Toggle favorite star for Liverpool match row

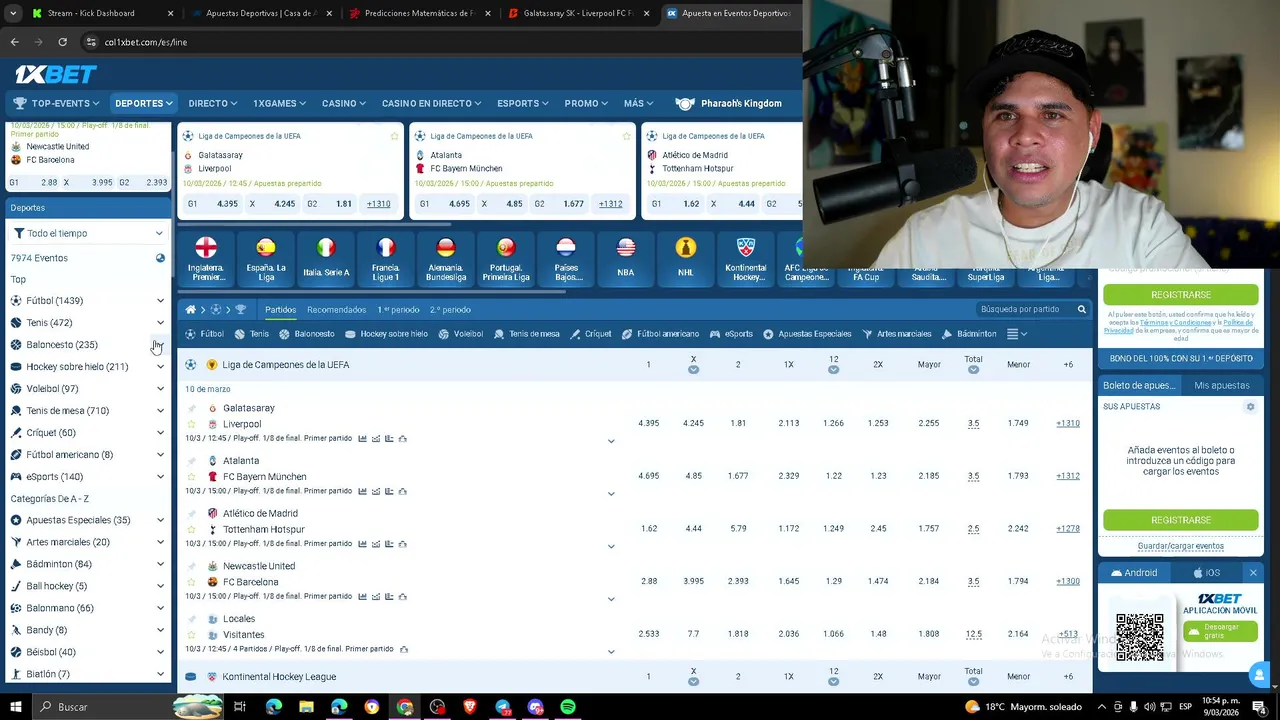(x=191, y=424)
